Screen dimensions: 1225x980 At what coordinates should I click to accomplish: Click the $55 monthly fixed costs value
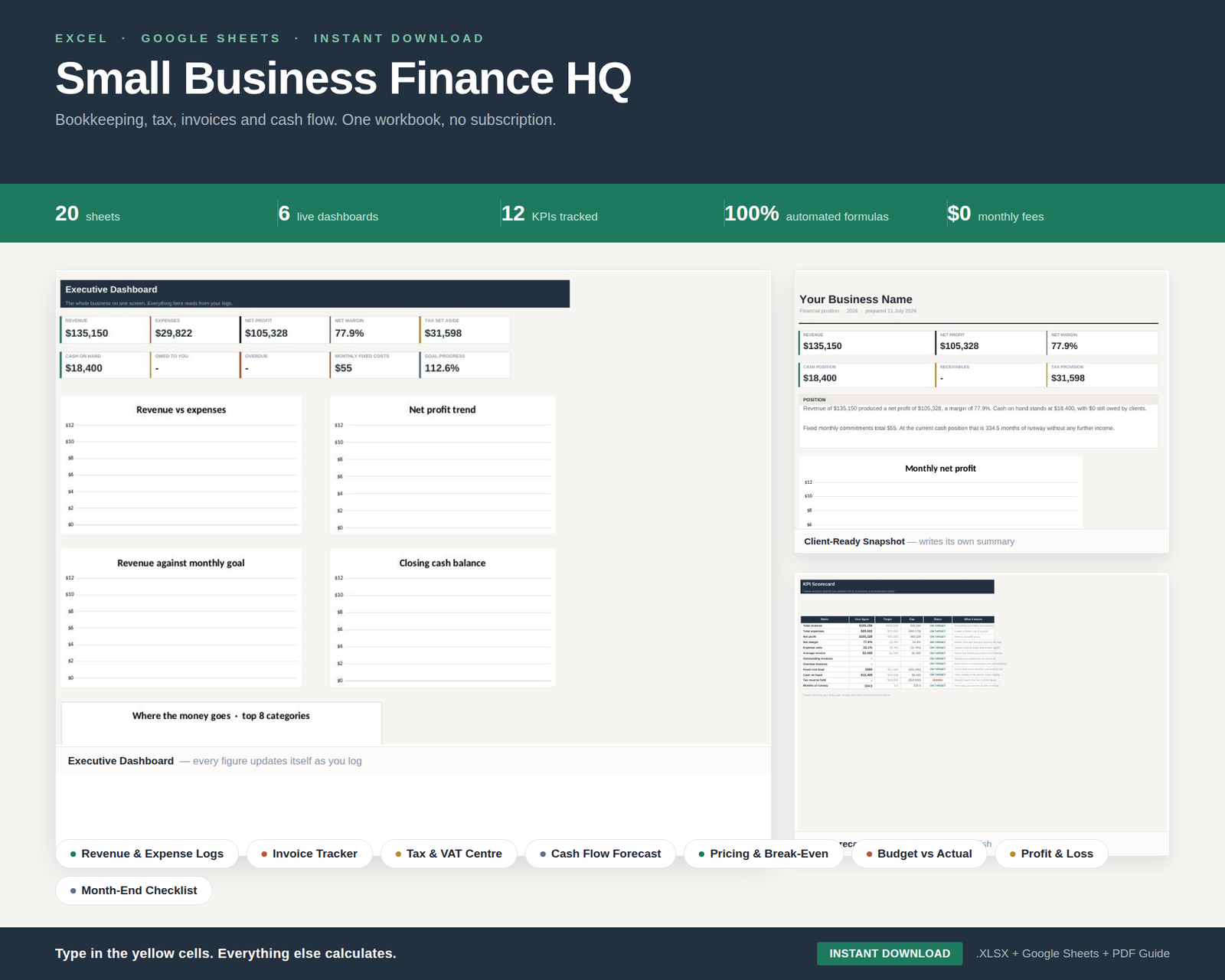(344, 368)
